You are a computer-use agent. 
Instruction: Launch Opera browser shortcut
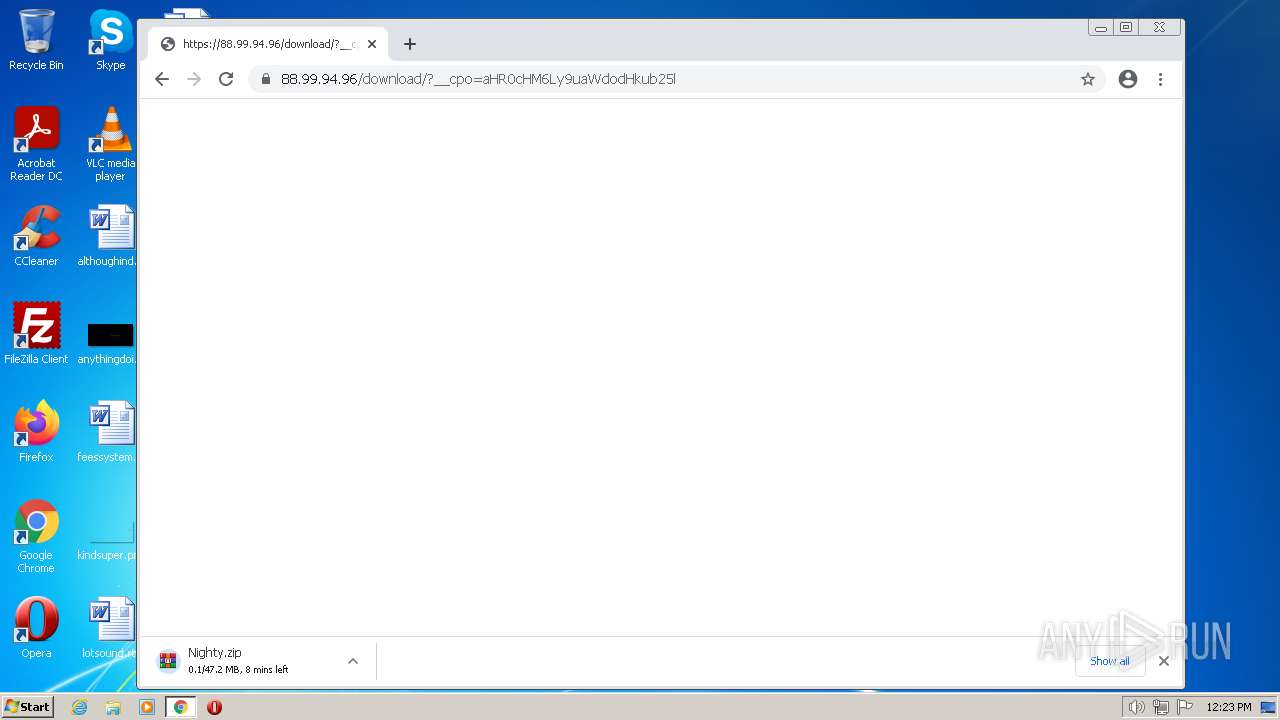pyautogui.click(x=36, y=628)
